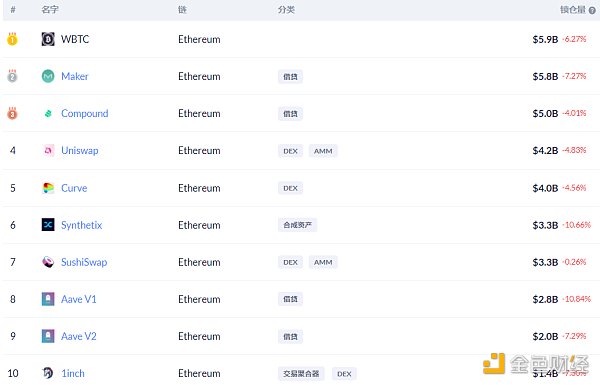Open the Synthetix project link
The image size is (600, 385).
pyautogui.click(x=82, y=225)
